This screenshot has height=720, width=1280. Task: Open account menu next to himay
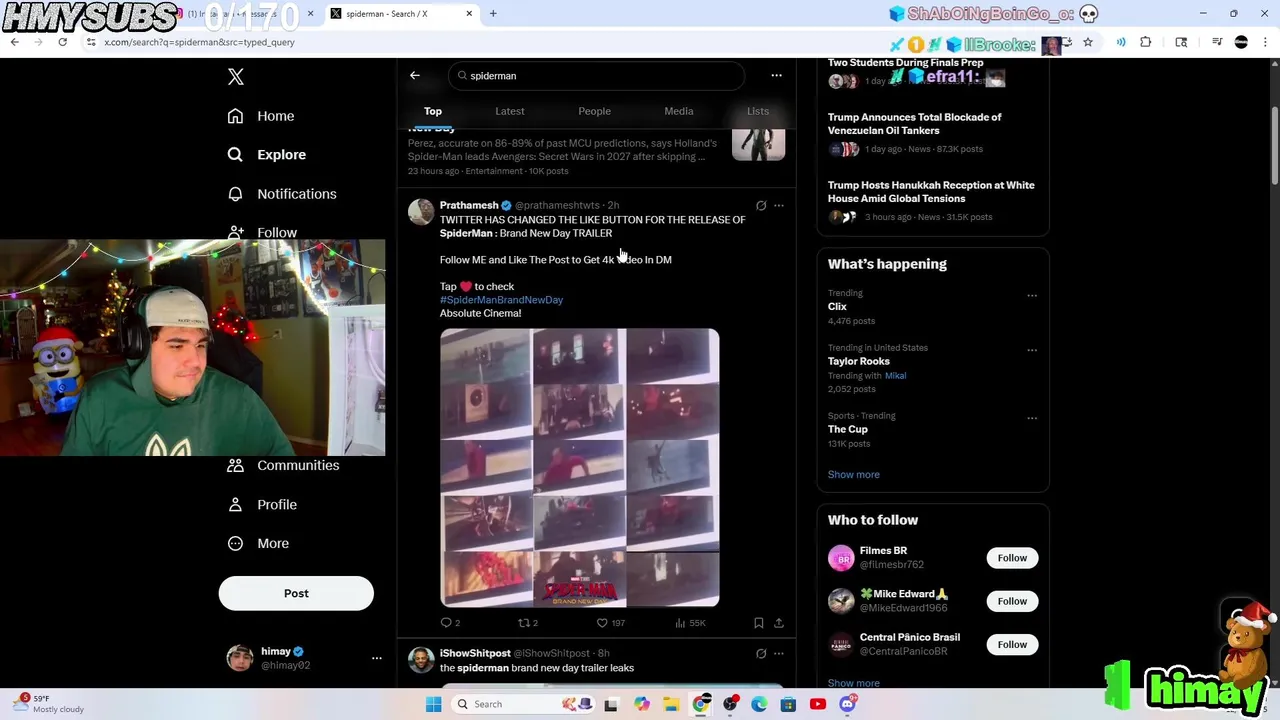click(x=377, y=658)
